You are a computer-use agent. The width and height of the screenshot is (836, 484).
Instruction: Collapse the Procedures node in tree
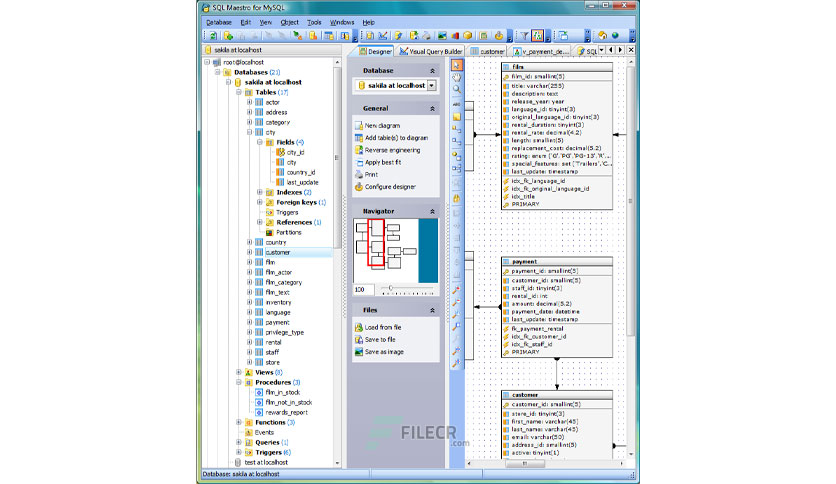point(239,382)
